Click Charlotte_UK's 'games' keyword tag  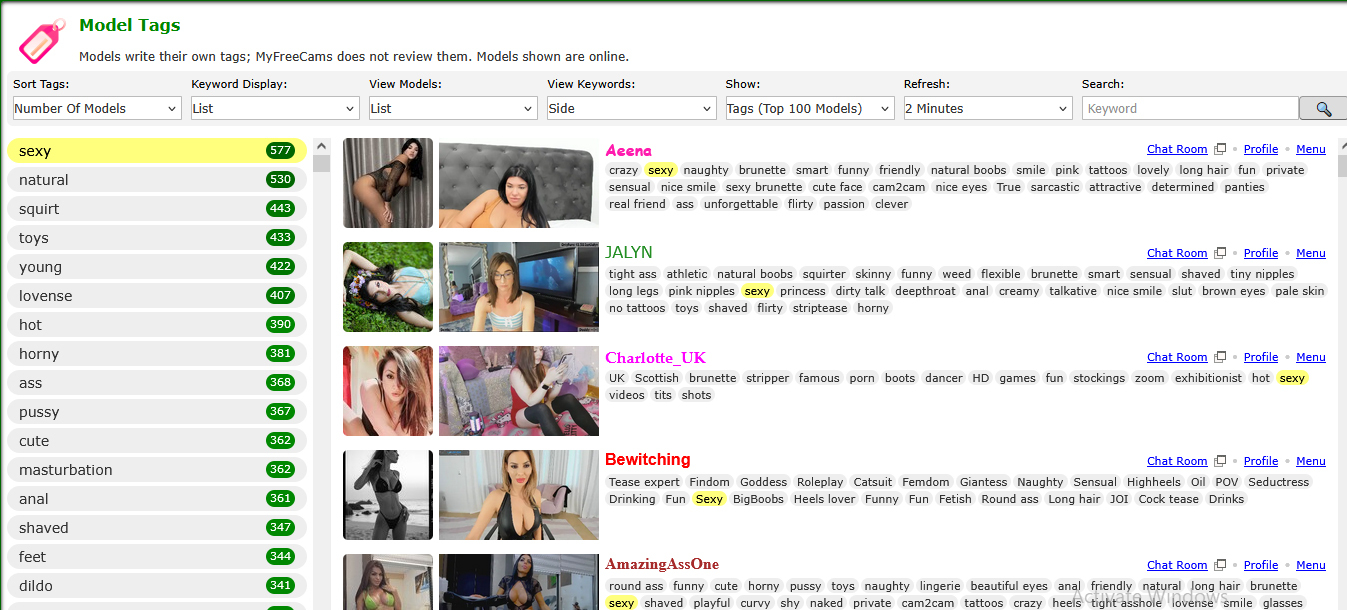click(x=1018, y=378)
